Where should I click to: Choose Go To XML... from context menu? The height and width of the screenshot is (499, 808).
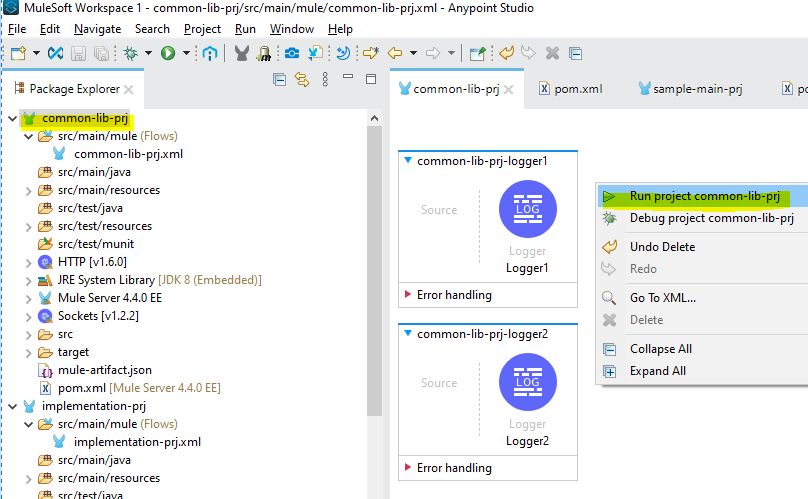coord(662,297)
